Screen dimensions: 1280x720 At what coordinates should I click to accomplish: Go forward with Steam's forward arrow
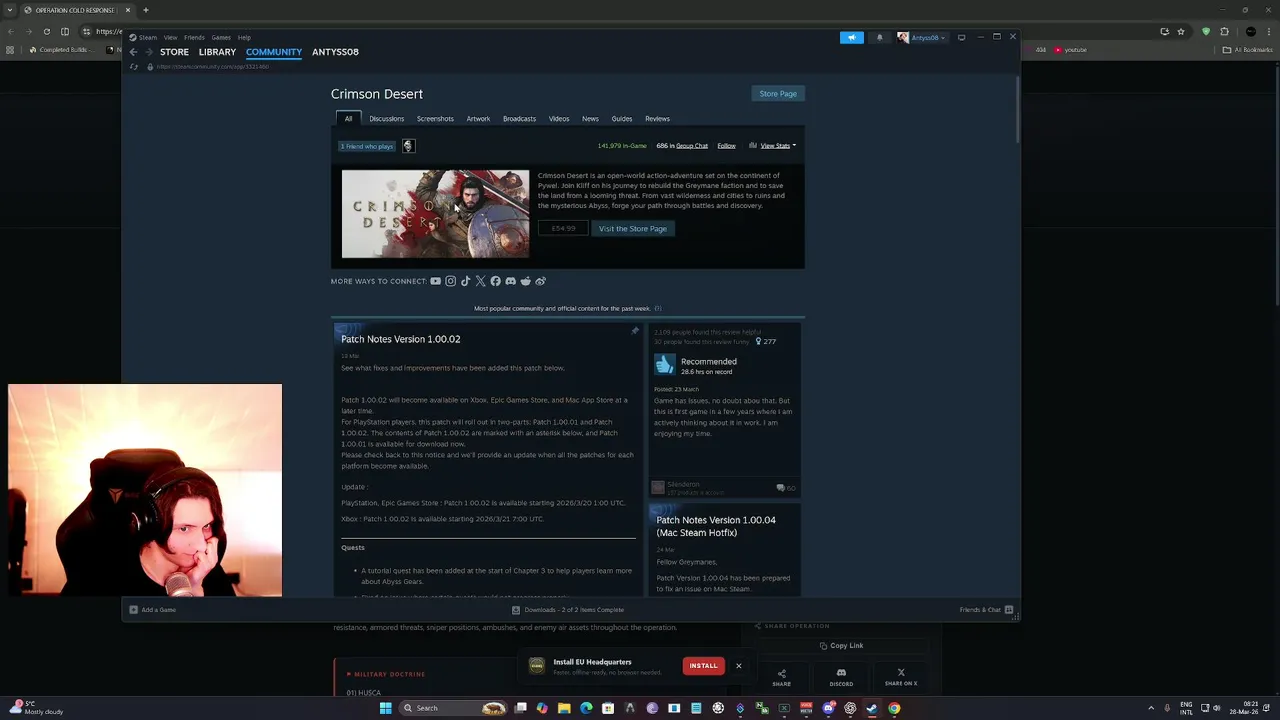(148, 52)
